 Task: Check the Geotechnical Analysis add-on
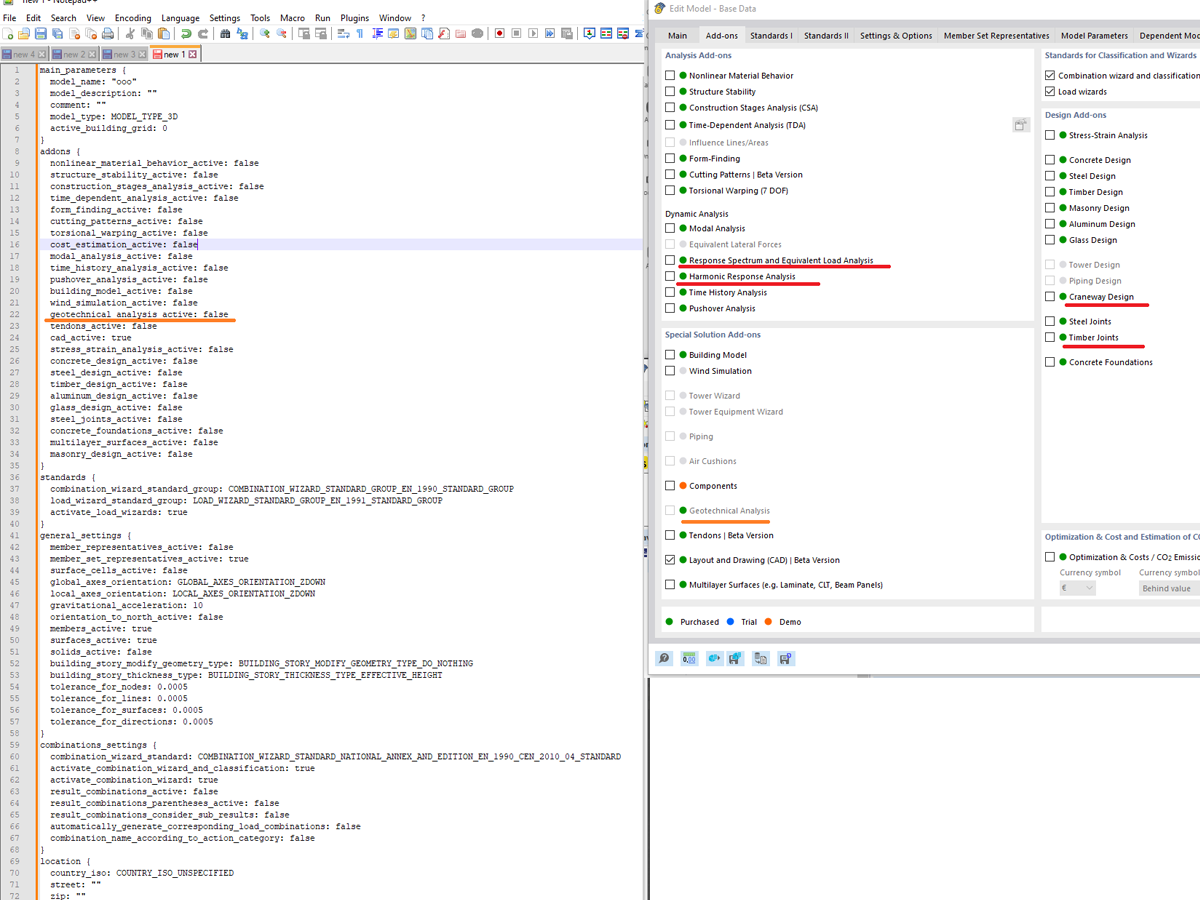[668, 510]
